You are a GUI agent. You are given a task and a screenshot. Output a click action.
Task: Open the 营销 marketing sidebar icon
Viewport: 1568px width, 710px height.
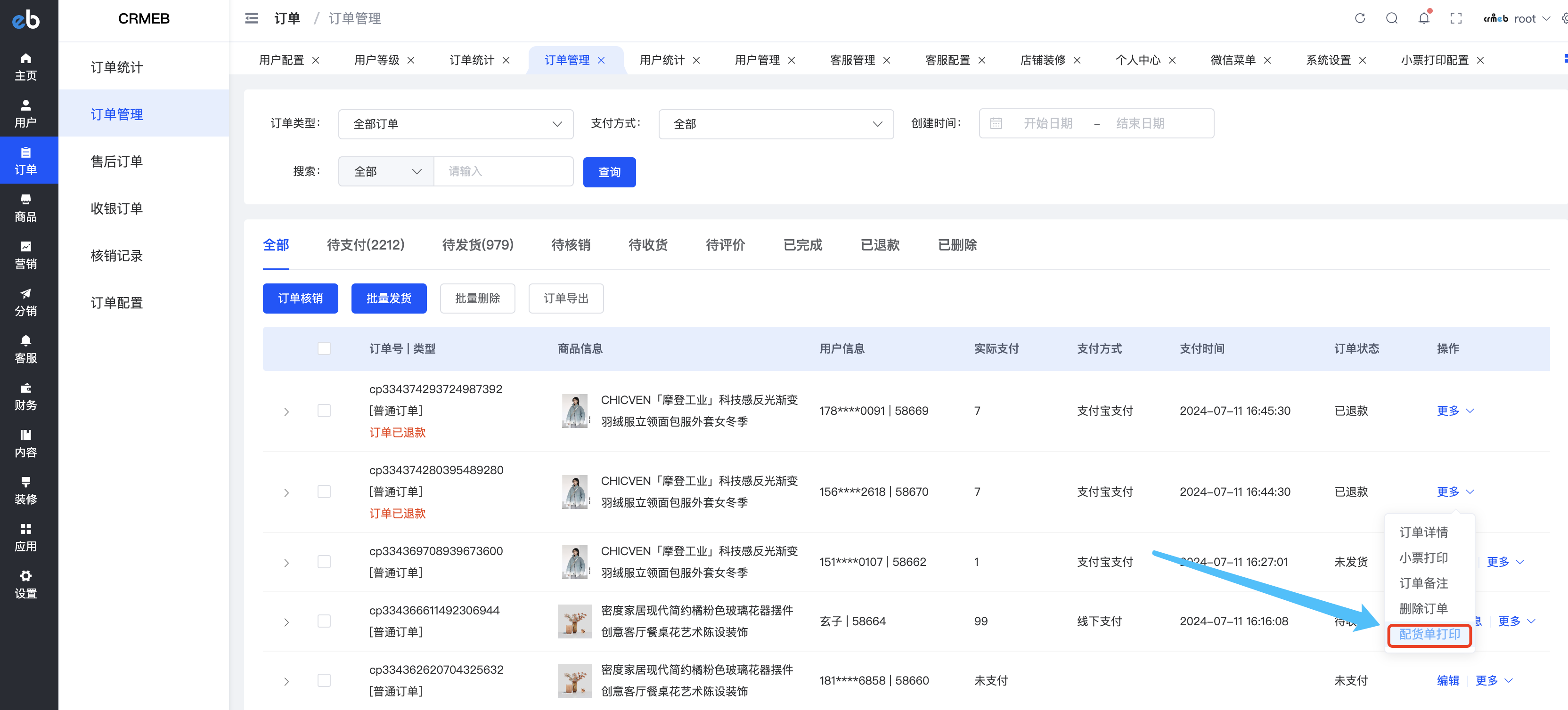pos(25,255)
